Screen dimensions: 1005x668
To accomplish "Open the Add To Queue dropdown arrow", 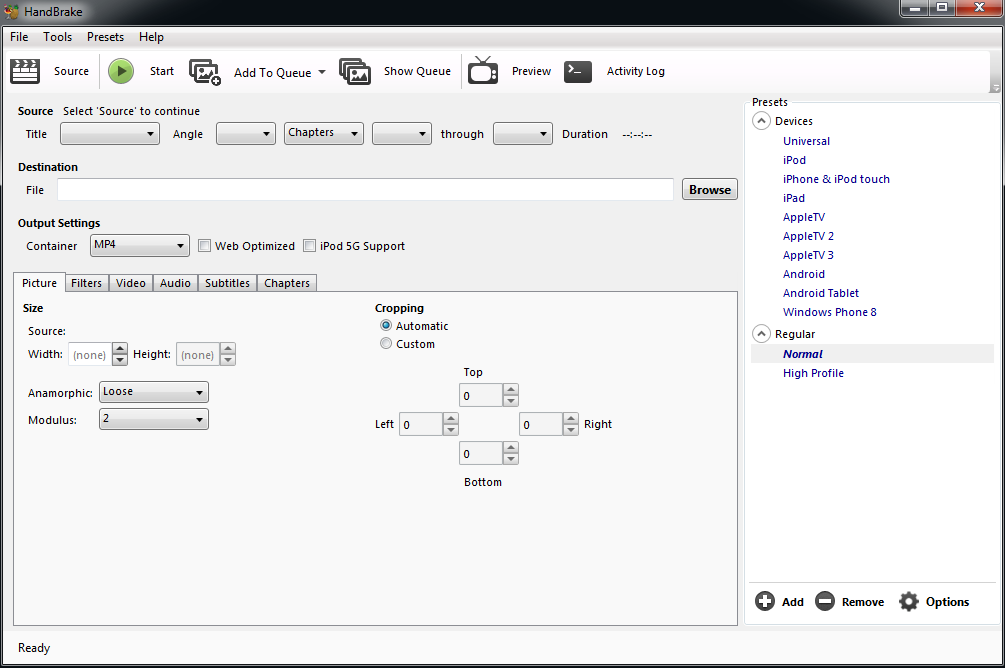I will click(x=322, y=72).
